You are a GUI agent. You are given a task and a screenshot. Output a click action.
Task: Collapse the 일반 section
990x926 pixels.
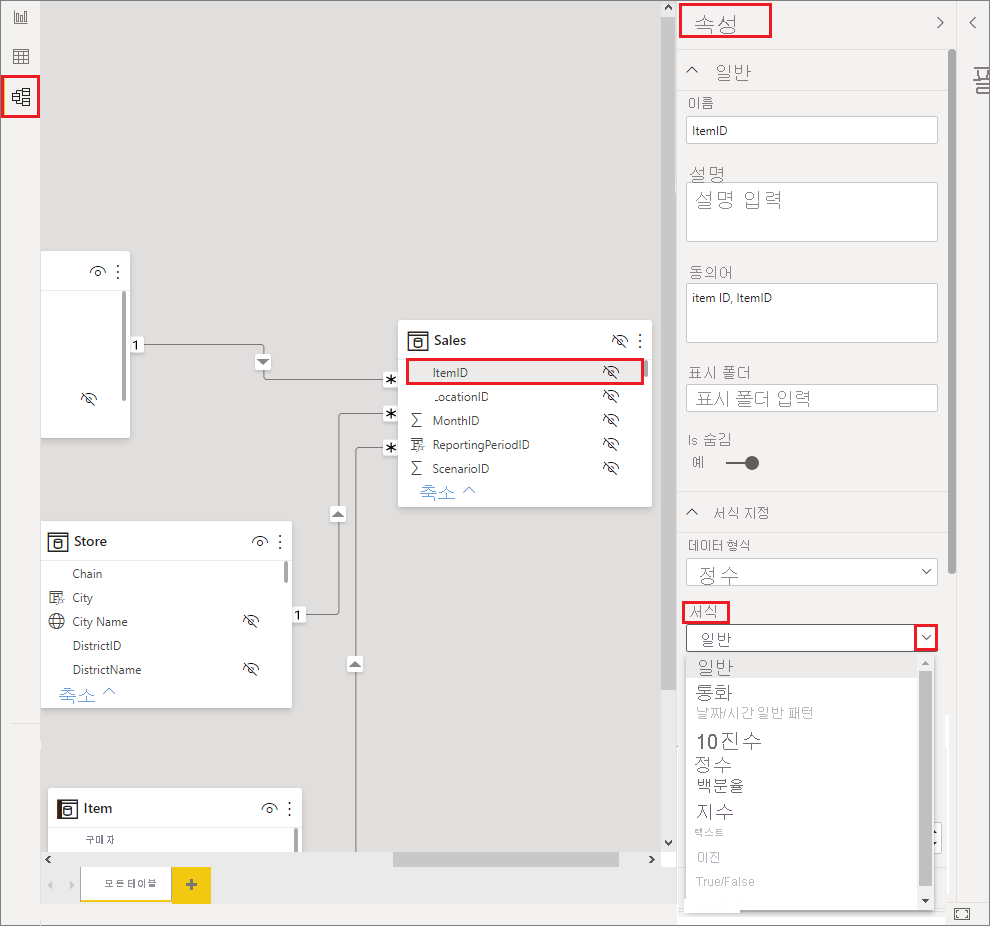click(693, 71)
